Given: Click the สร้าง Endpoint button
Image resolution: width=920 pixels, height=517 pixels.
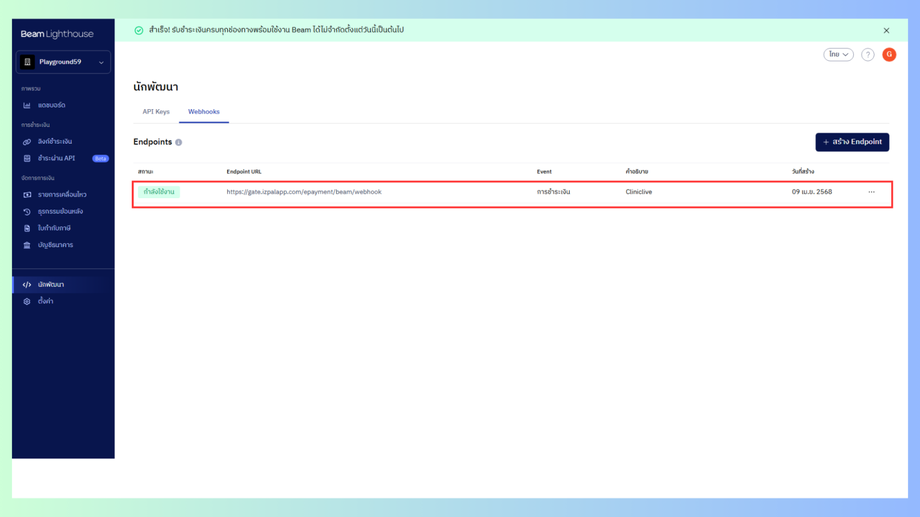Looking at the screenshot, I should click(852, 142).
